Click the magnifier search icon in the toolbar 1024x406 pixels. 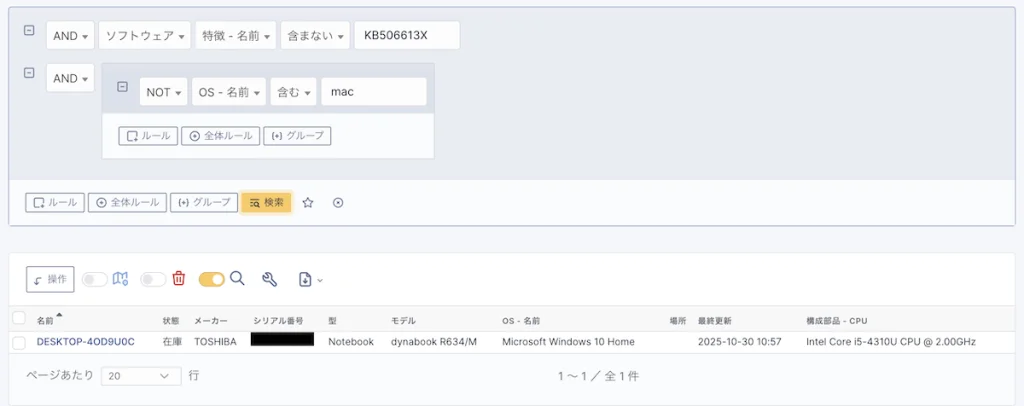[x=237, y=279]
